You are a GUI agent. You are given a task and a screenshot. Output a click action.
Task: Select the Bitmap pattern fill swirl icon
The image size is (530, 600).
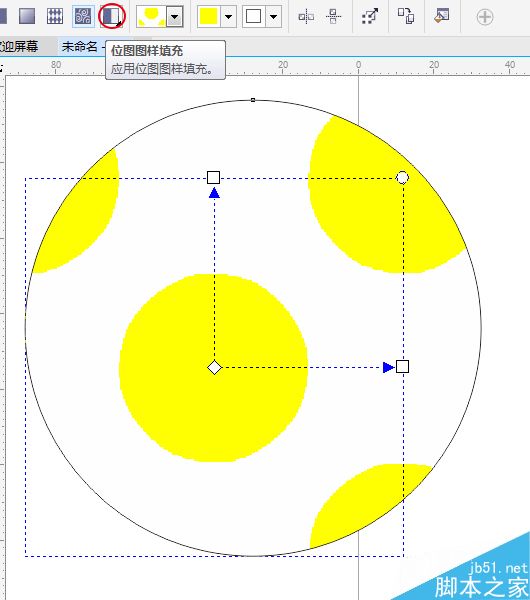pyautogui.click(x=83, y=16)
